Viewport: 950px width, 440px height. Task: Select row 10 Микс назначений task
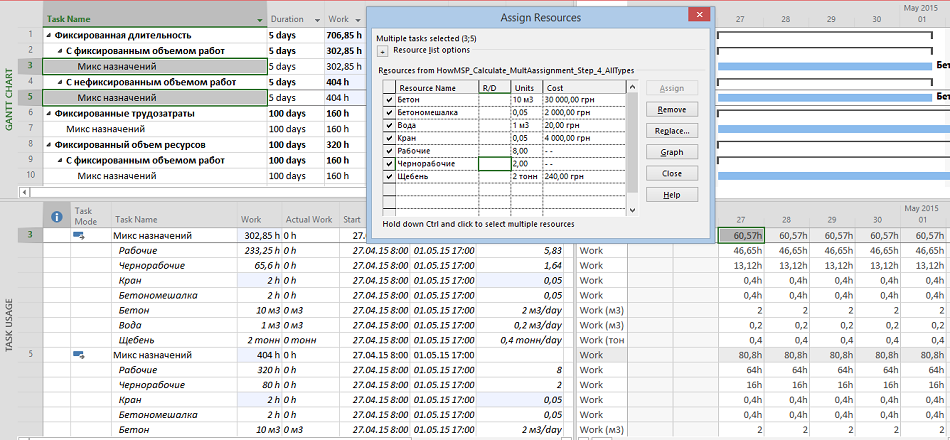click(154, 176)
